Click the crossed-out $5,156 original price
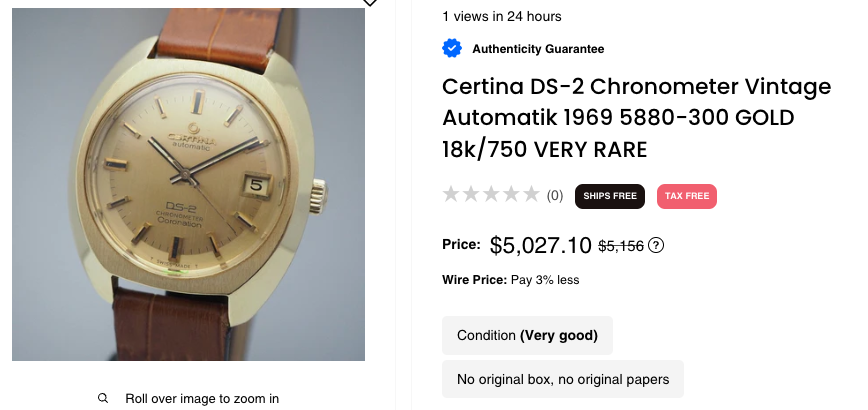This screenshot has height=410, width=868. (620, 246)
